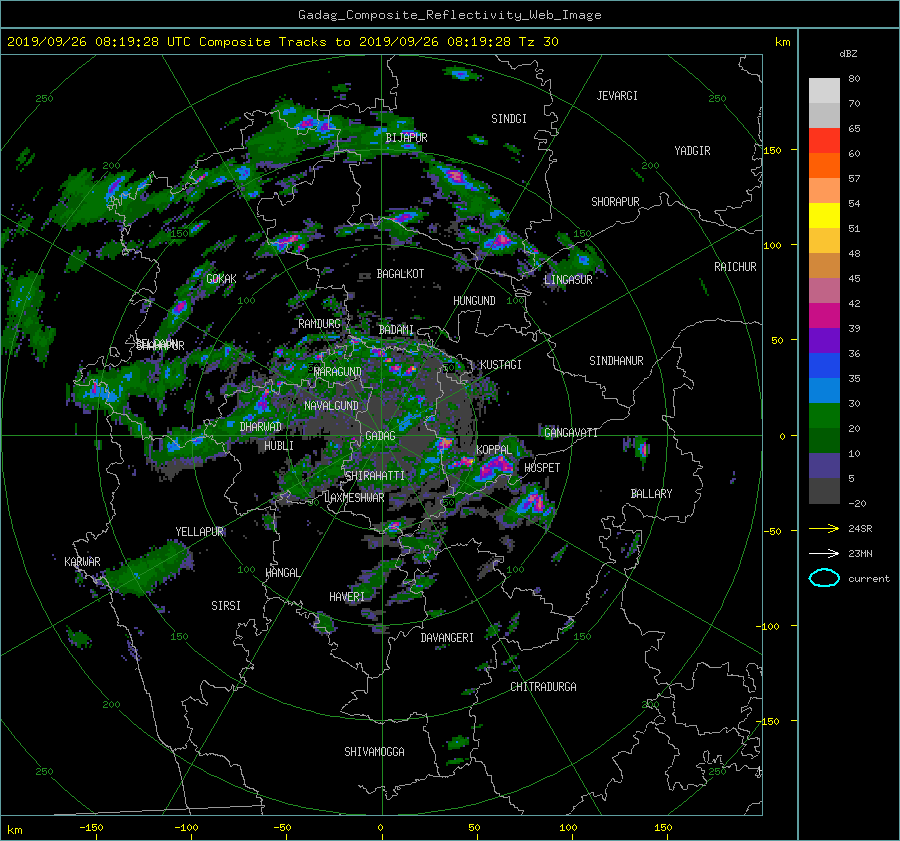Click the SHIRAHATTI city label
Viewport: 900px width, 841px height.
click(x=375, y=475)
